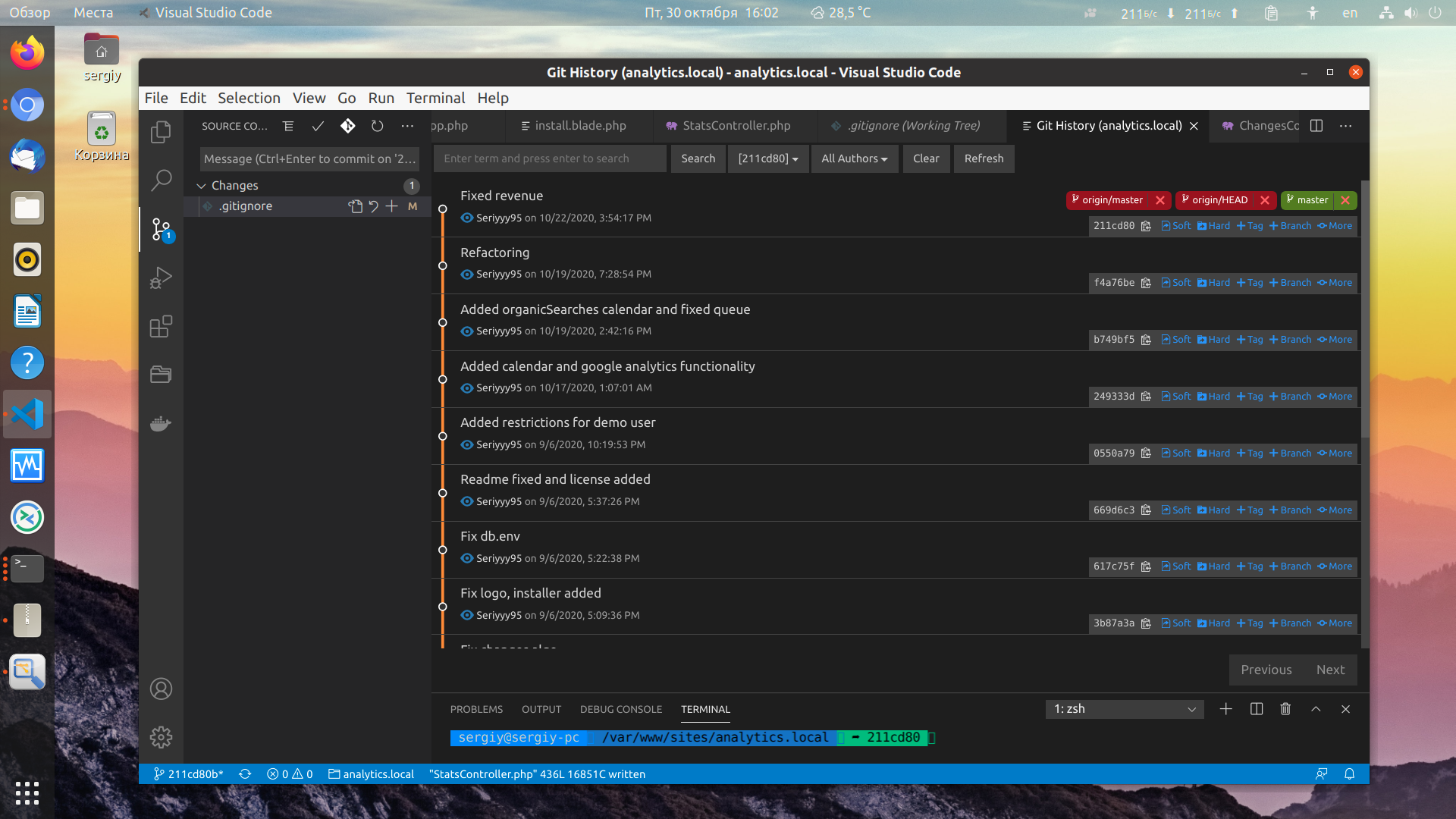Split the terminal panel
This screenshot has height=819, width=1456.
pyautogui.click(x=1257, y=709)
